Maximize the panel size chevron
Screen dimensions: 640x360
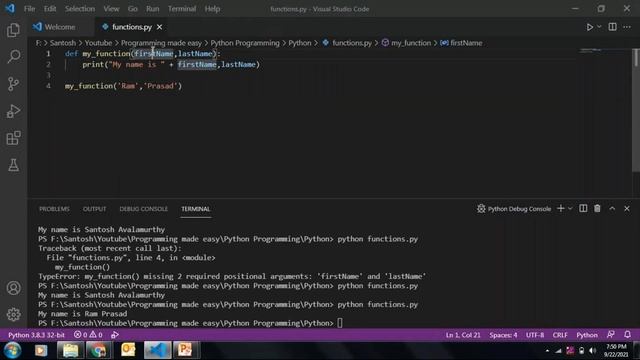612,209
